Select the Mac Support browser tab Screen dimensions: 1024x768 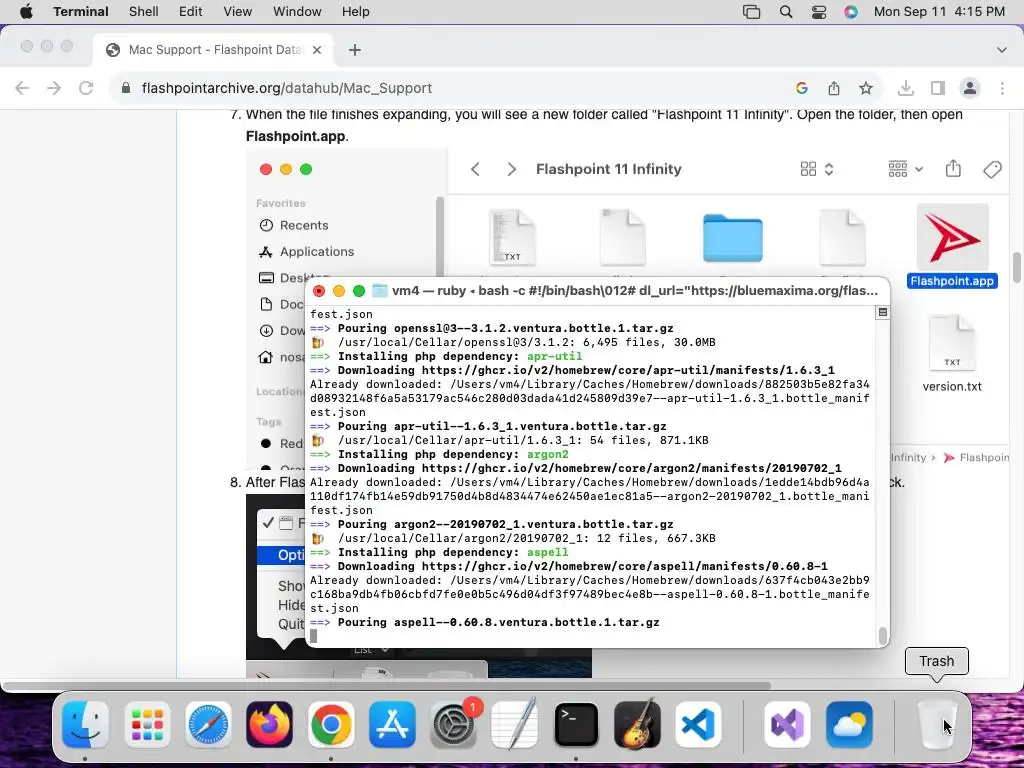tap(214, 50)
